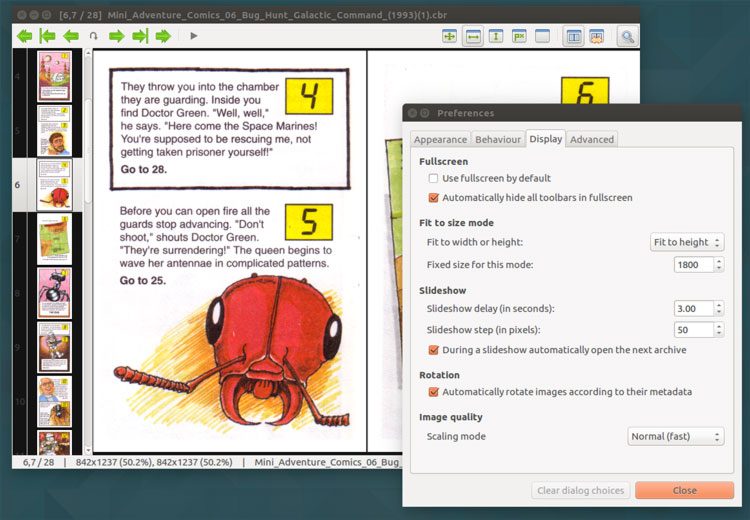Screen dimensions: 750x520
Task: Switch to the Advanced tab
Action: [x=592, y=140]
